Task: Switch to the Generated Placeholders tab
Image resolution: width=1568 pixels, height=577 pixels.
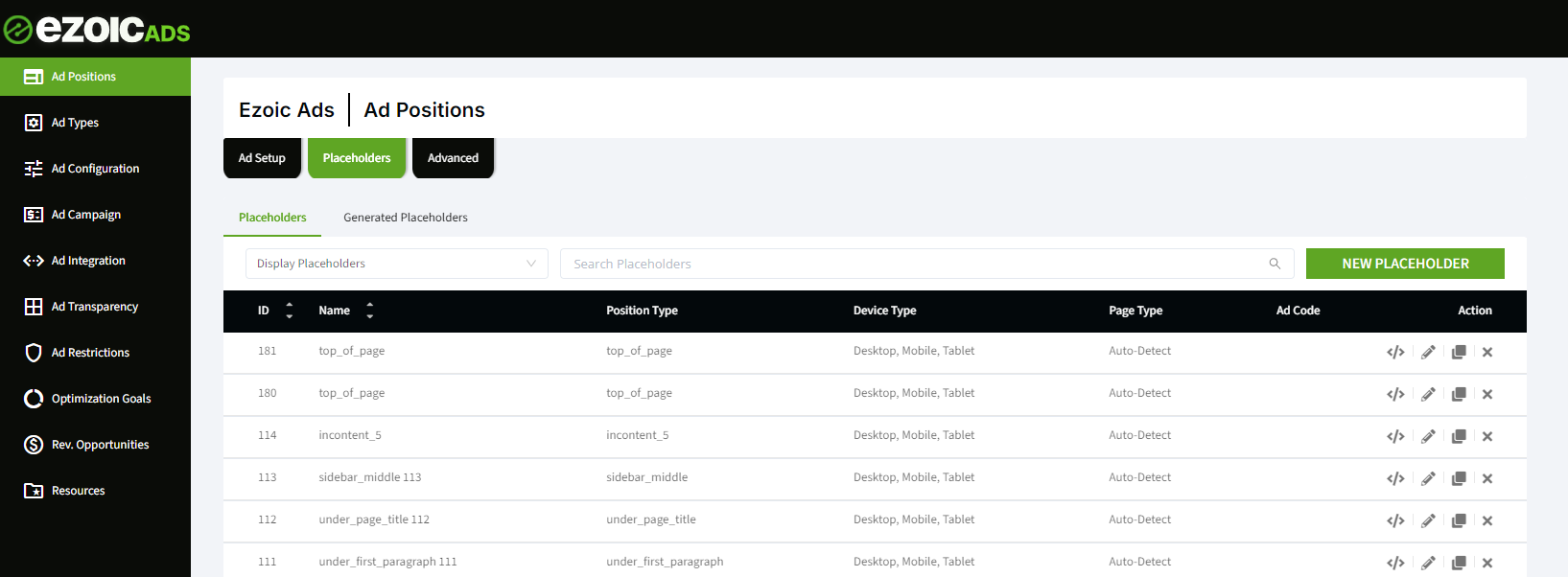Action: [x=405, y=218]
